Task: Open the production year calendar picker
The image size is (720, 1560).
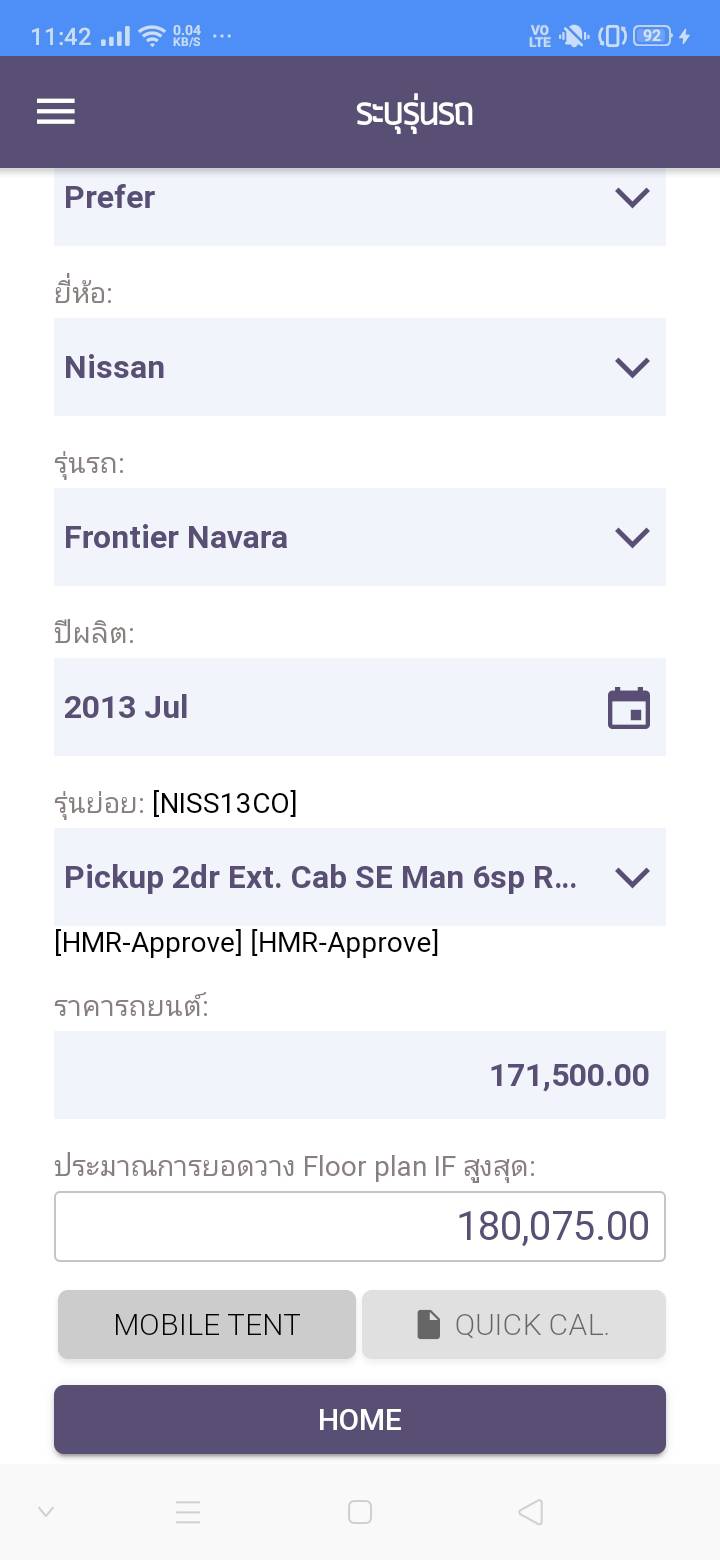Action: [x=629, y=708]
